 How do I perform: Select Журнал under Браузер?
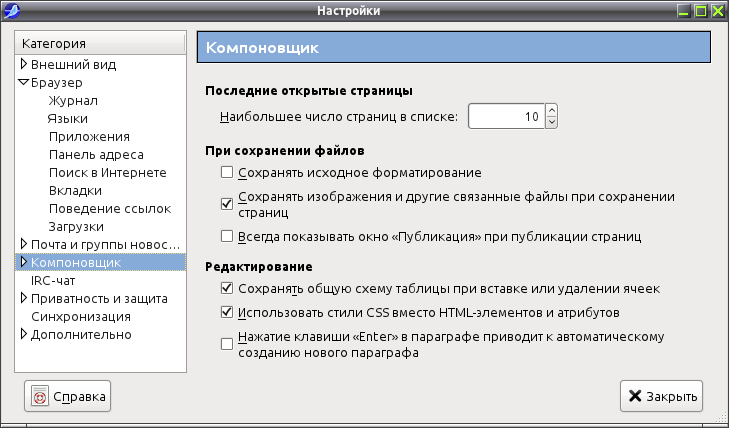[73, 100]
